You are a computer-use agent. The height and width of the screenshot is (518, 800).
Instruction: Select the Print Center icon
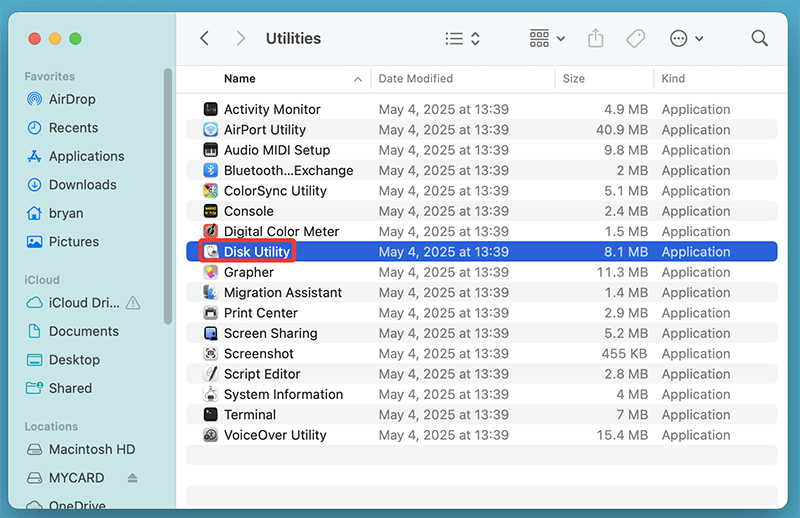coord(211,313)
